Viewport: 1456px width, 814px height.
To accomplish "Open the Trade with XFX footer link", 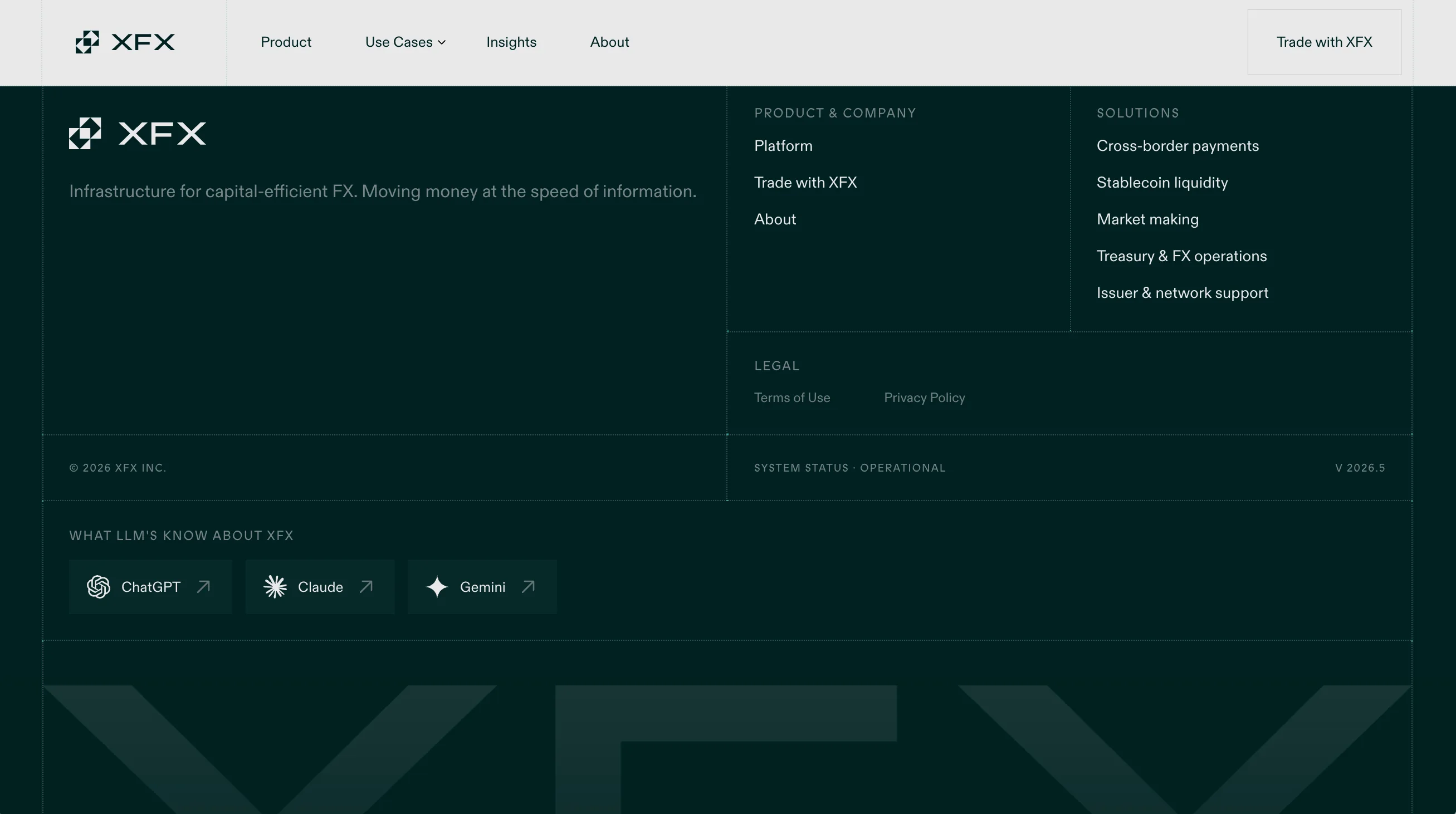I will pyautogui.click(x=805, y=183).
